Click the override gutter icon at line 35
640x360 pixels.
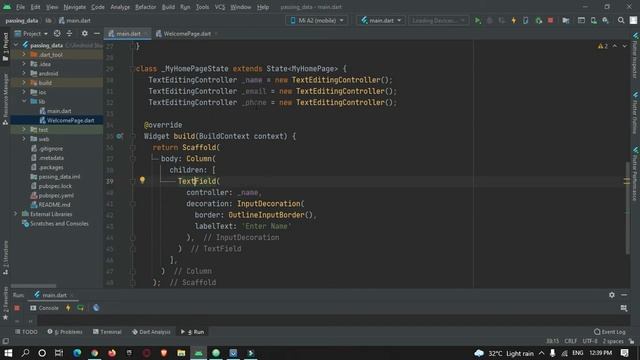(x=119, y=136)
